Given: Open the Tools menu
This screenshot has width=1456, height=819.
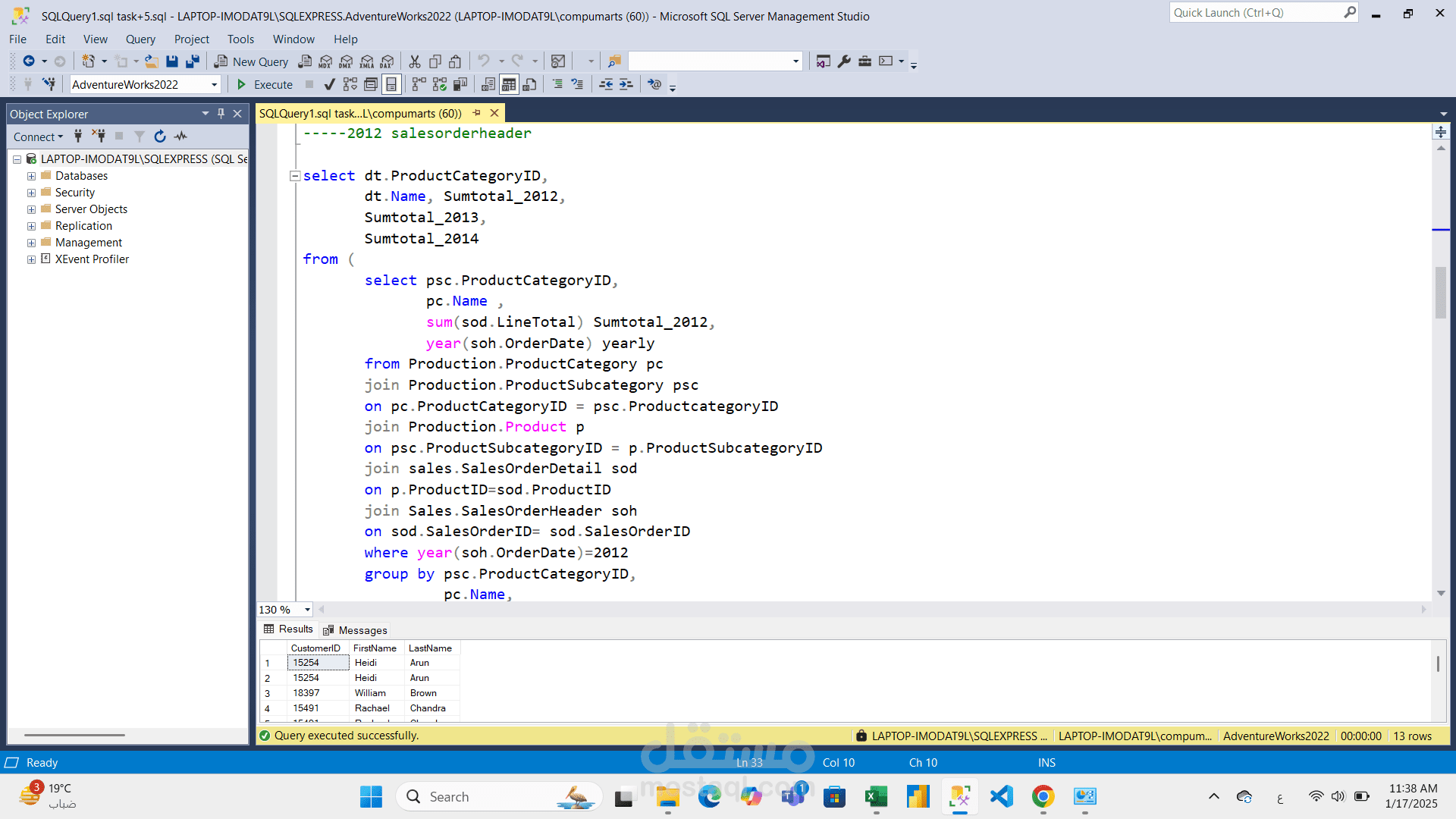Looking at the screenshot, I should (x=240, y=39).
